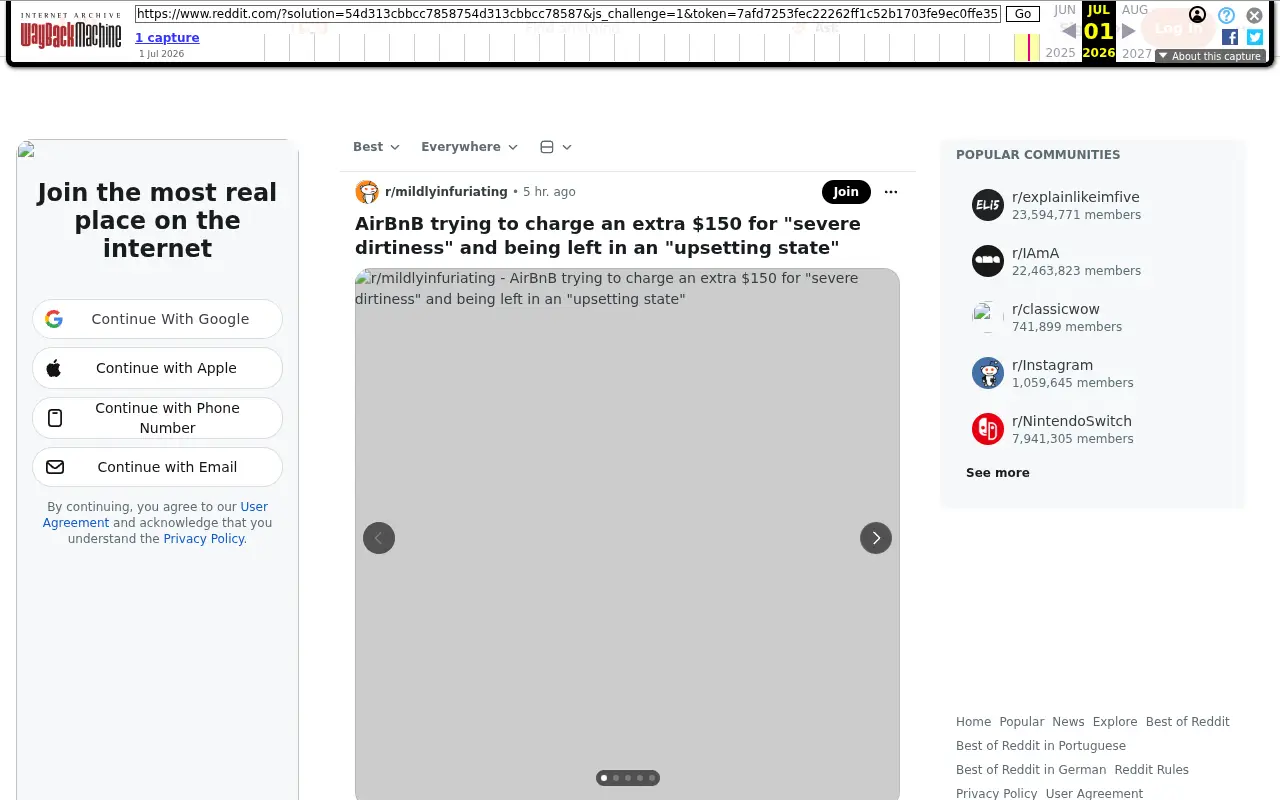Join r/mildlyinfuriating with the Join button

click(846, 192)
